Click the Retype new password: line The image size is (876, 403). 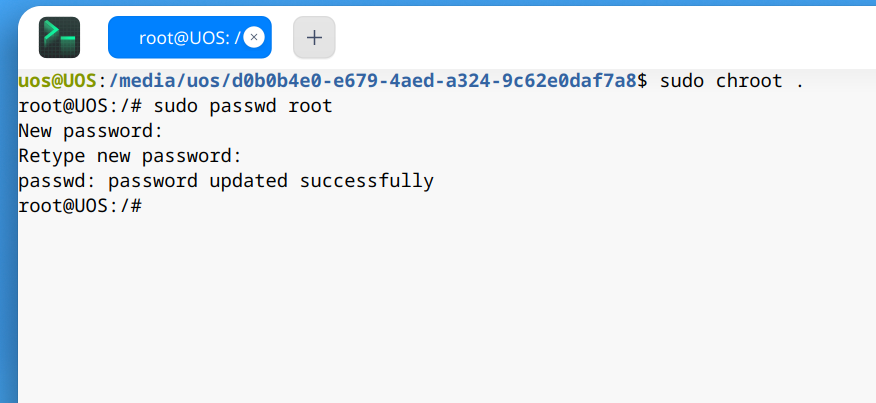[x=130, y=156]
